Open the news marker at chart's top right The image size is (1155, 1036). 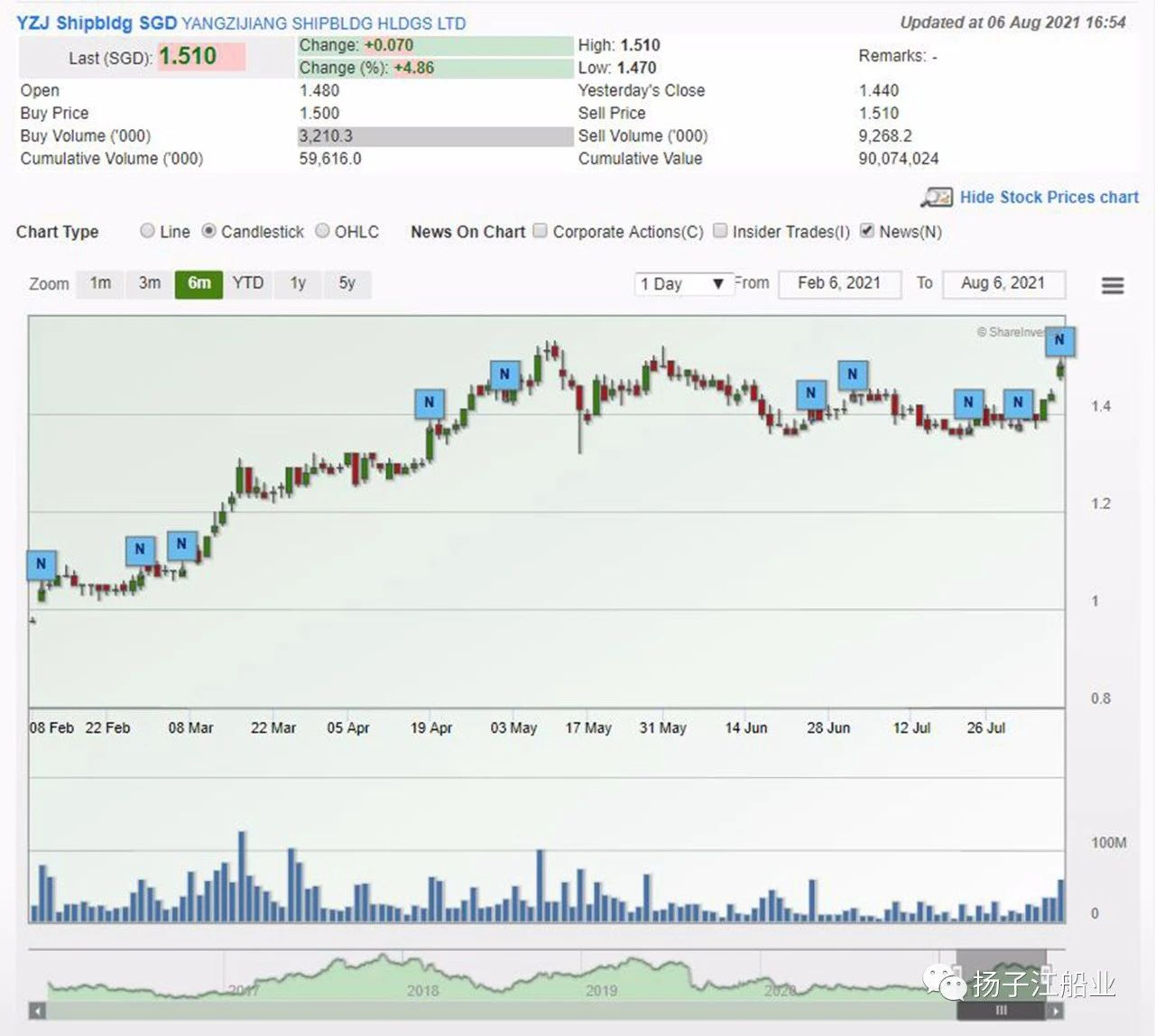point(1059,340)
